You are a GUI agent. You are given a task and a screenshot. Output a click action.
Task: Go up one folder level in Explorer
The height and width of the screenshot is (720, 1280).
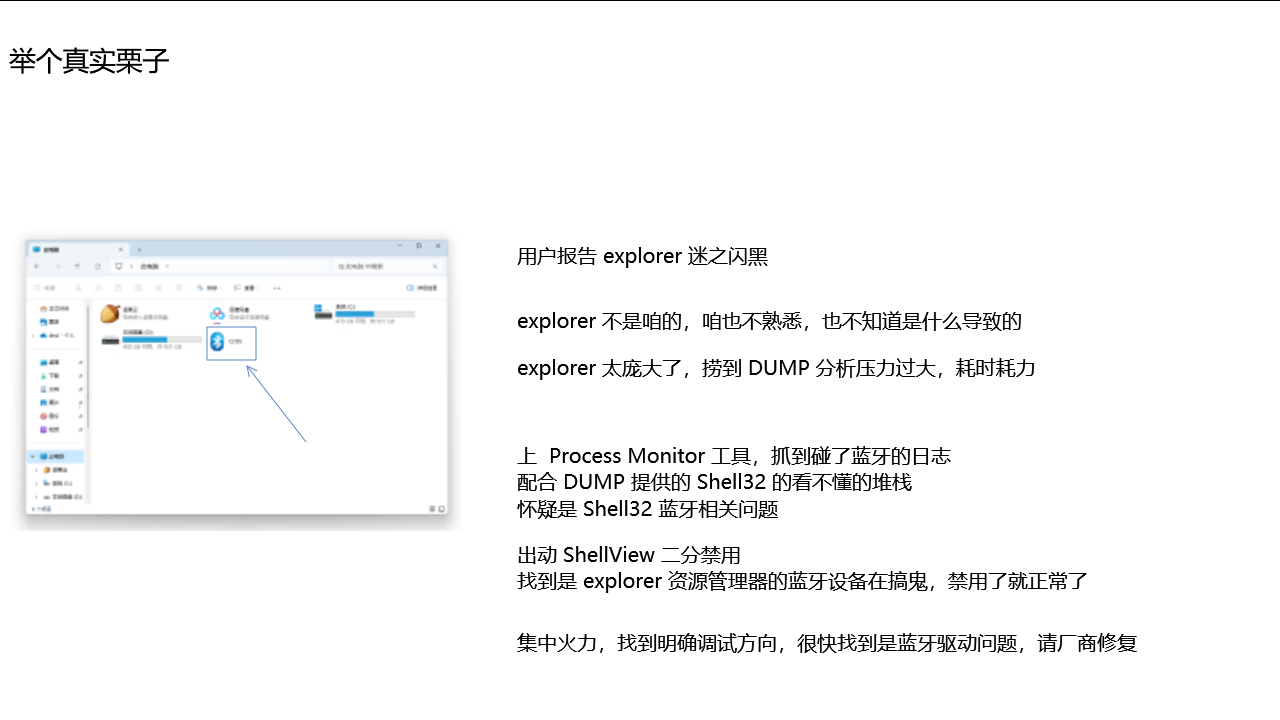(77, 266)
